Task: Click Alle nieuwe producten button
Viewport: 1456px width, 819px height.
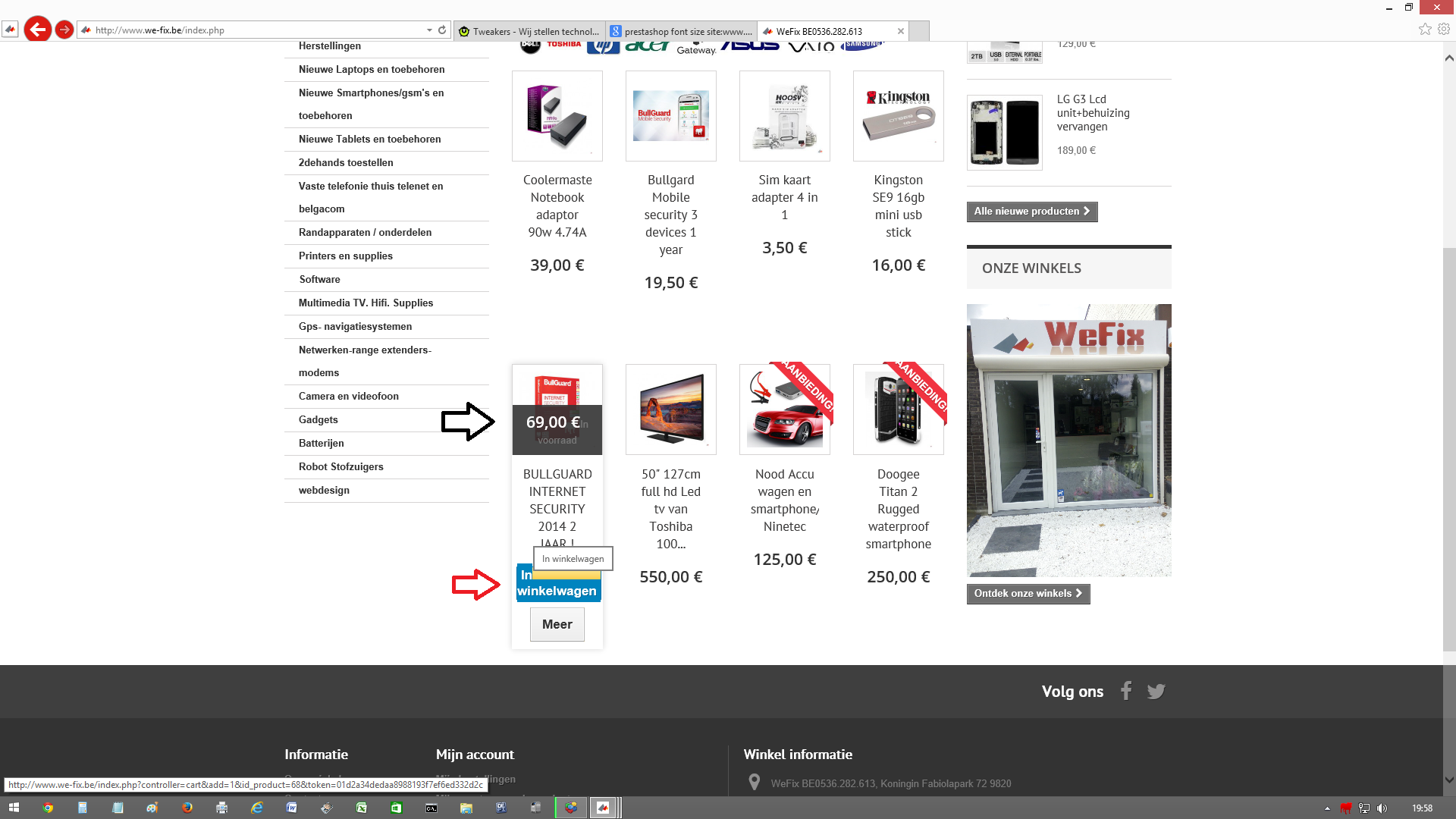Action: [1031, 212]
